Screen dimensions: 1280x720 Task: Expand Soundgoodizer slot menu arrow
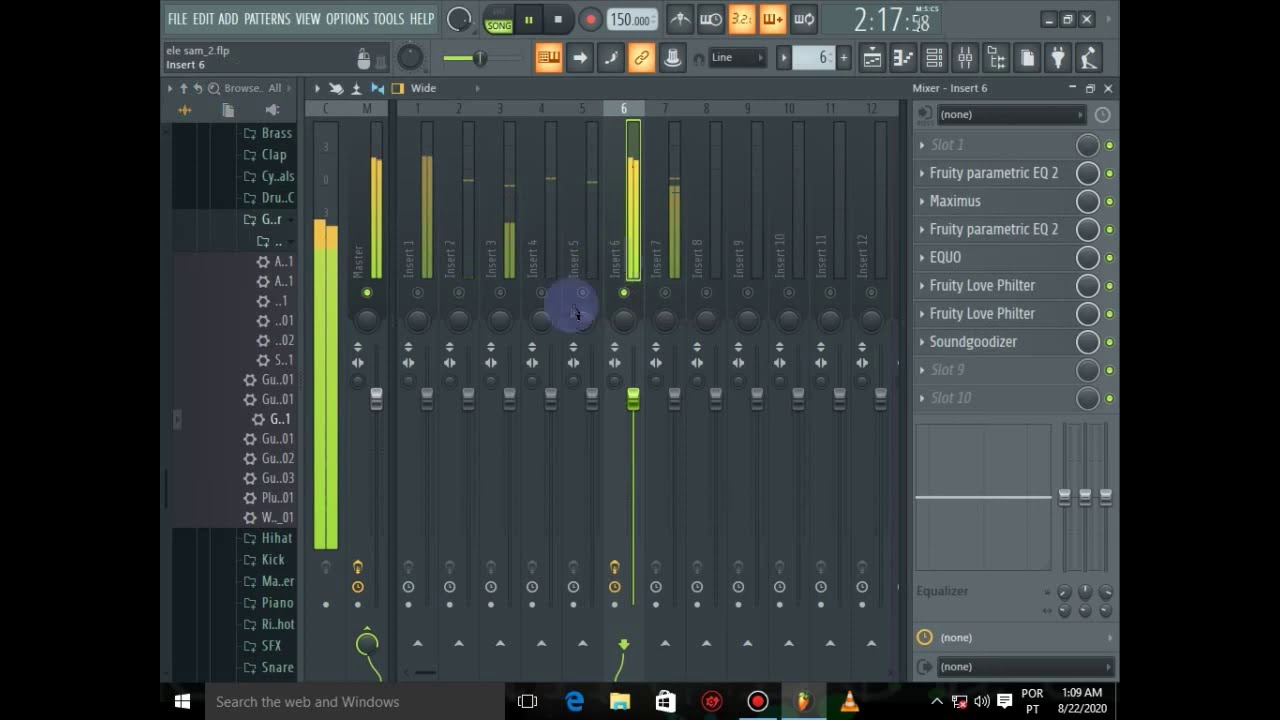coord(922,341)
